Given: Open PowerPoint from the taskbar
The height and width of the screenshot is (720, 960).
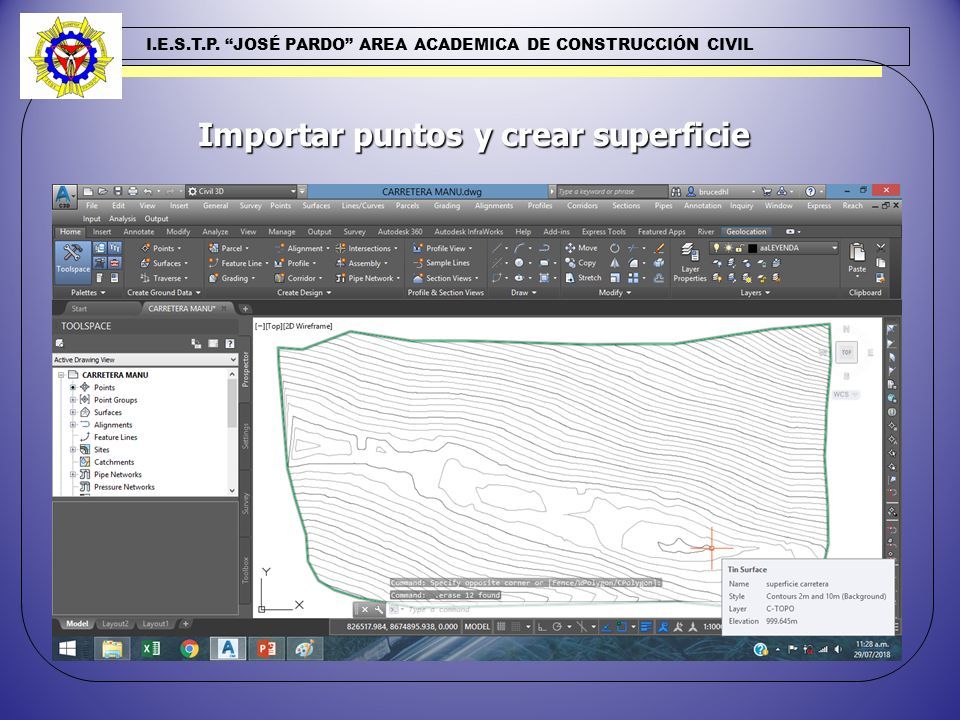Looking at the screenshot, I should (x=266, y=649).
